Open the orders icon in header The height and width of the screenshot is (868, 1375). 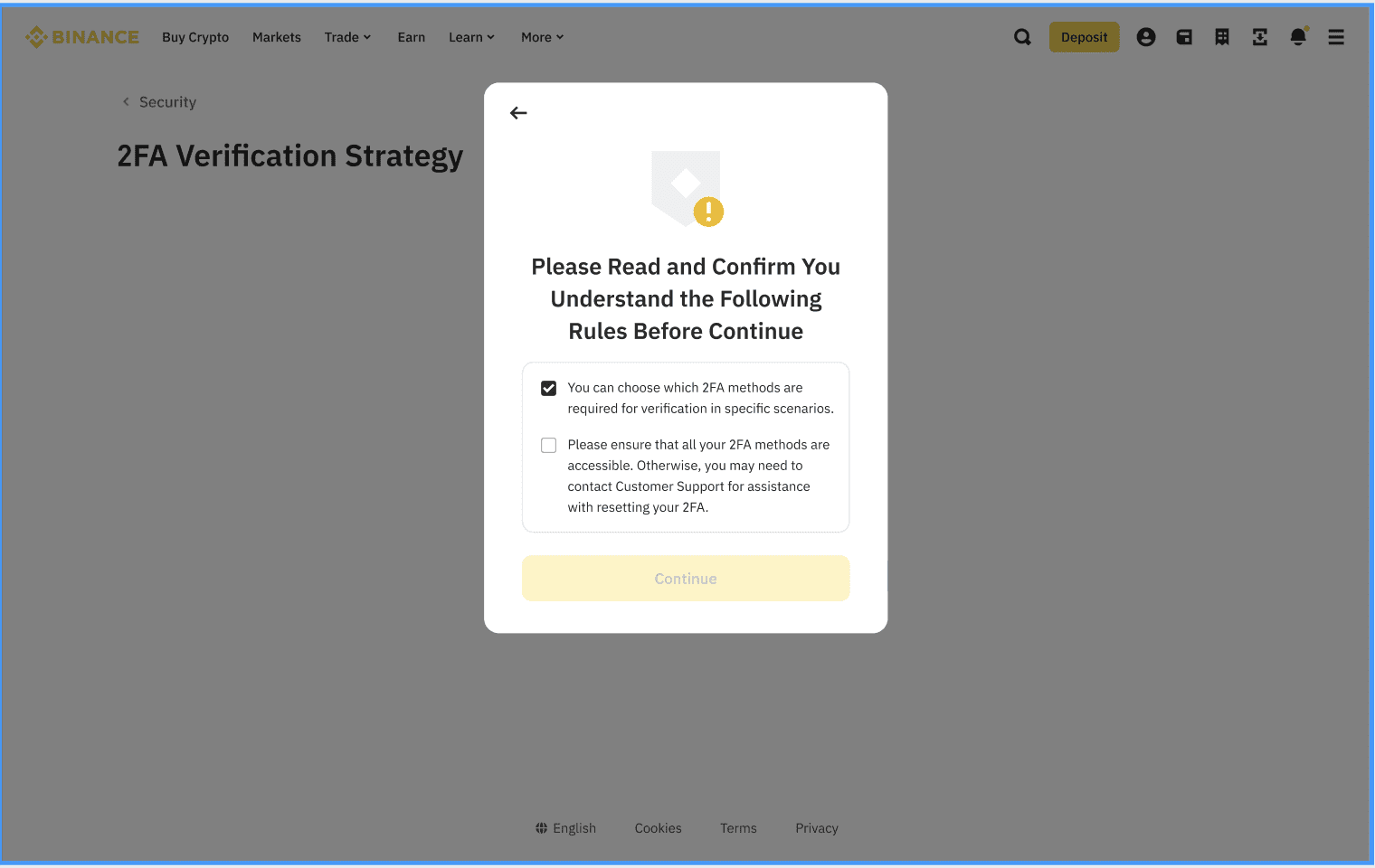tap(1222, 37)
